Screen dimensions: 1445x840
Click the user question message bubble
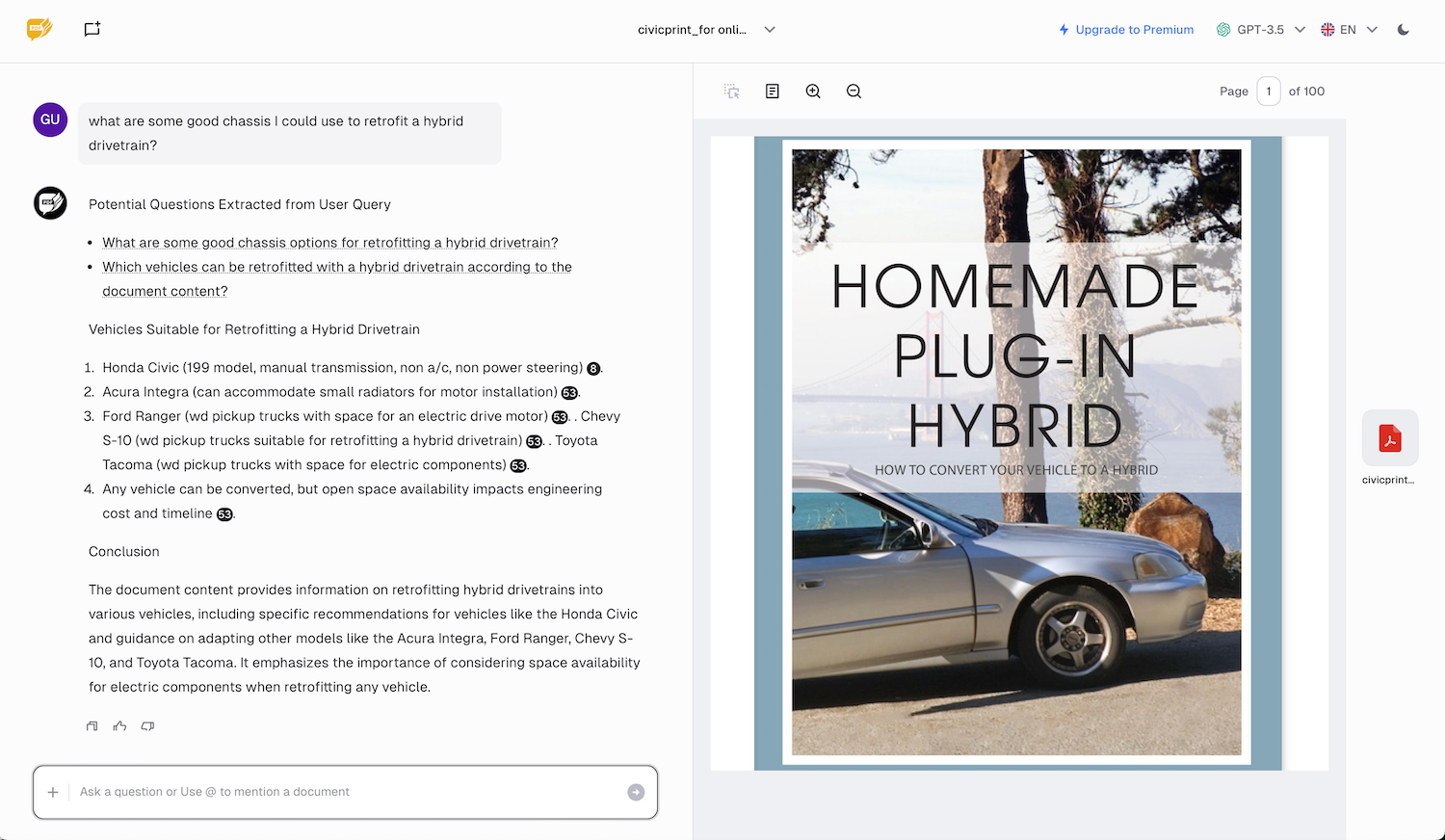pyautogui.click(x=289, y=133)
